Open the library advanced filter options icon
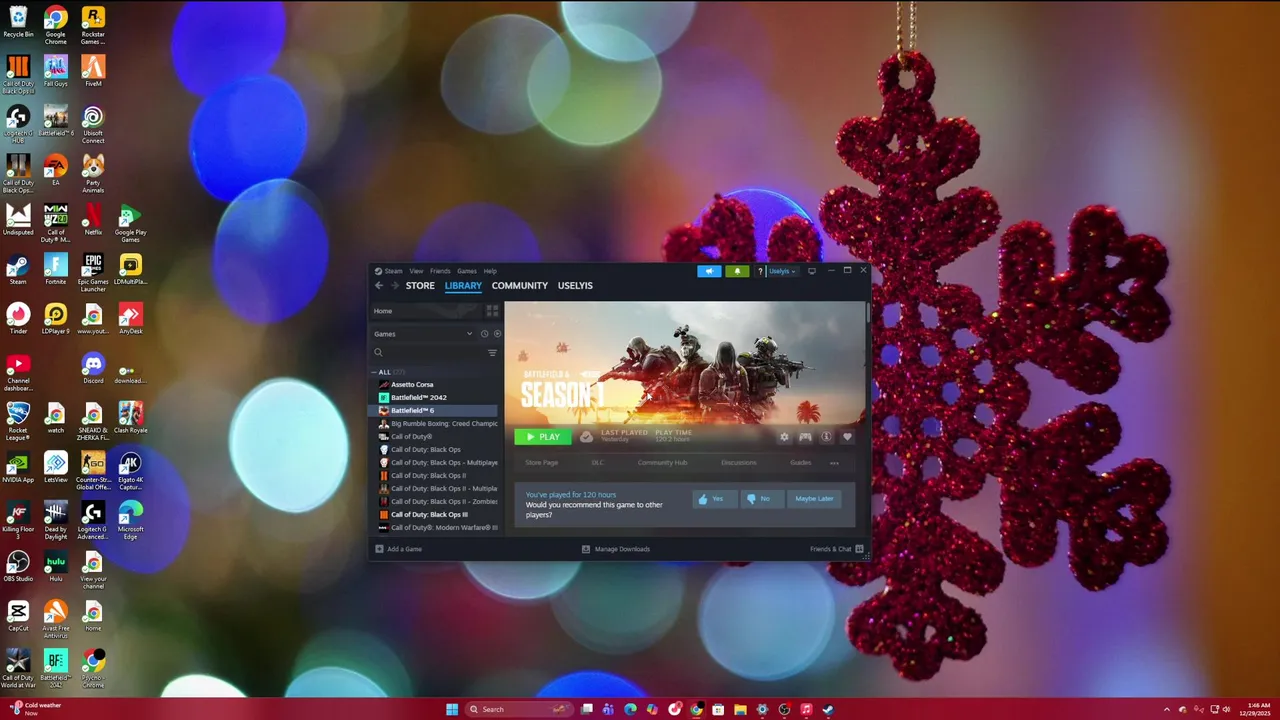This screenshot has height=720, width=1280. tap(492, 352)
